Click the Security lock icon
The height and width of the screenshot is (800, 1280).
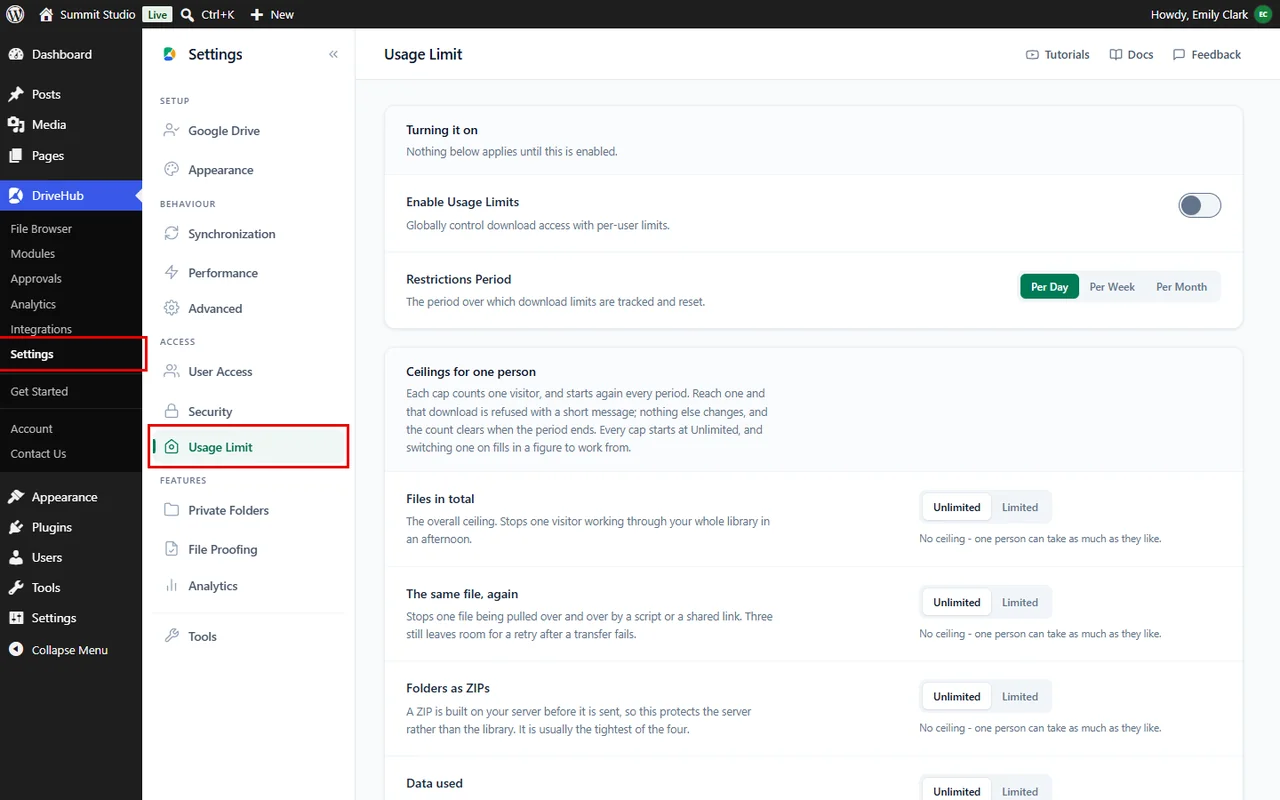click(x=171, y=411)
